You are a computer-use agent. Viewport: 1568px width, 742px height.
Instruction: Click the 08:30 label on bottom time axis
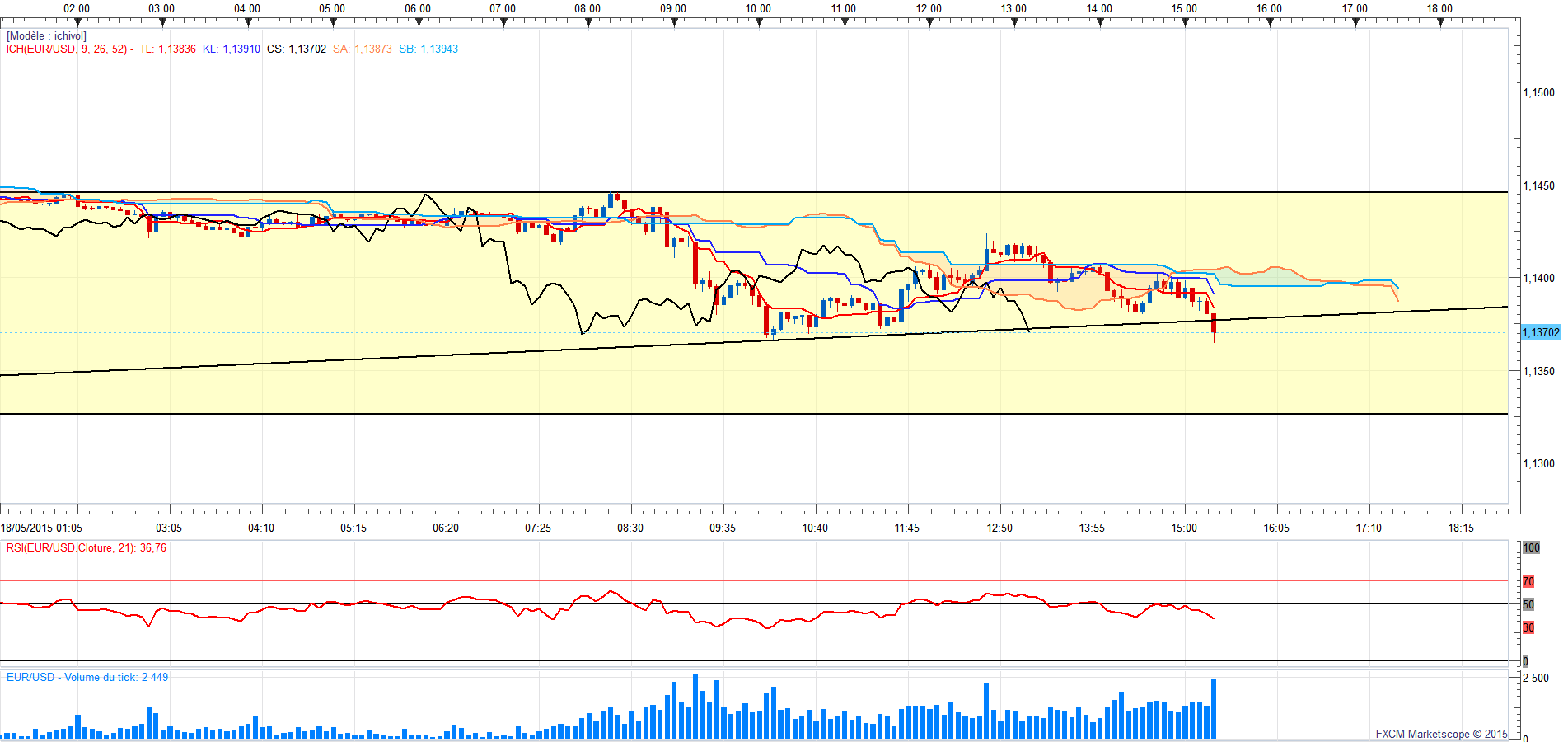pyautogui.click(x=630, y=528)
